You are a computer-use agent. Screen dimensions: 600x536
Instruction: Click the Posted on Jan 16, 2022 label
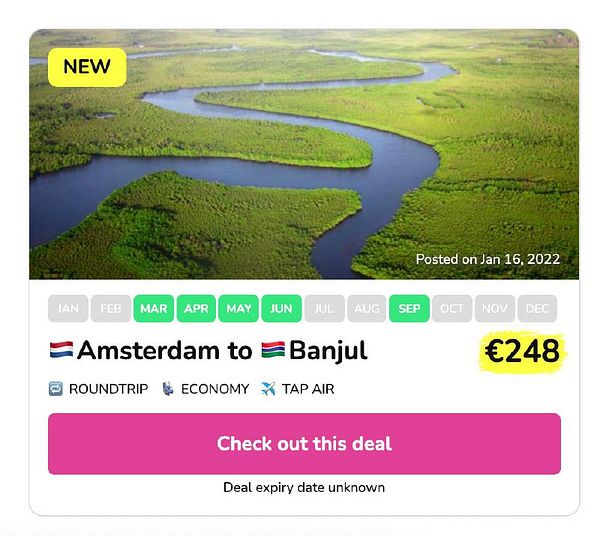point(488,259)
